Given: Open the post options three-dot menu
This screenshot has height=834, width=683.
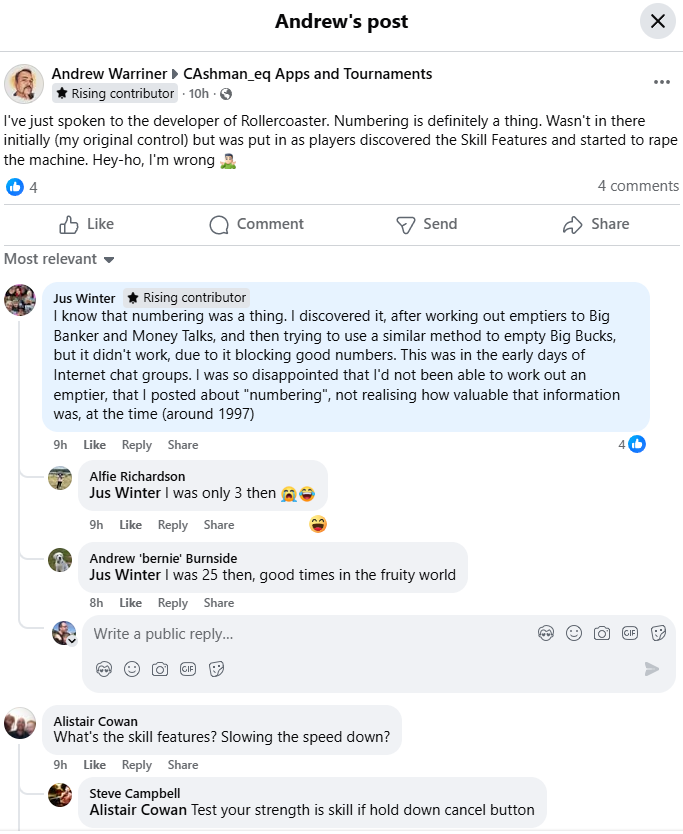Looking at the screenshot, I should (661, 82).
